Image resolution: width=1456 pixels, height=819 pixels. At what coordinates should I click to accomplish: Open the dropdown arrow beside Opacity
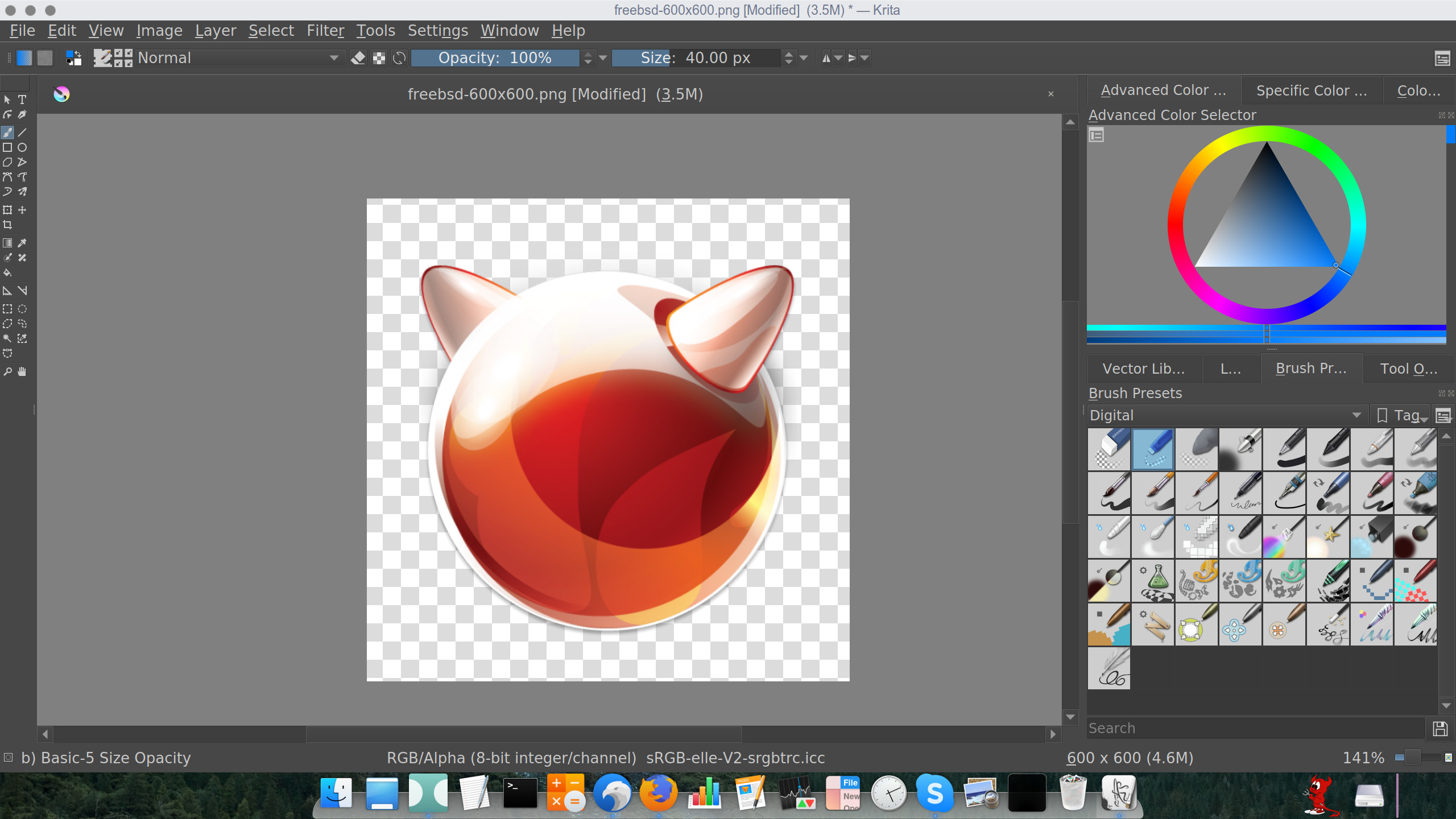pyautogui.click(x=603, y=58)
